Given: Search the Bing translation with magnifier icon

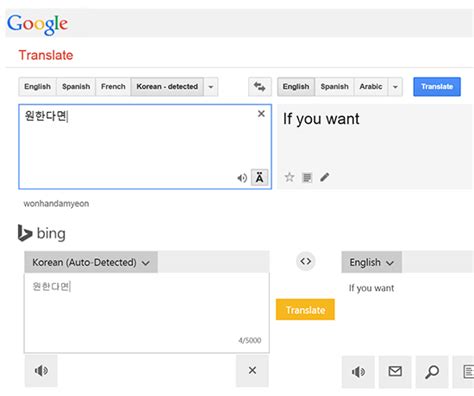Looking at the screenshot, I should [x=432, y=371].
